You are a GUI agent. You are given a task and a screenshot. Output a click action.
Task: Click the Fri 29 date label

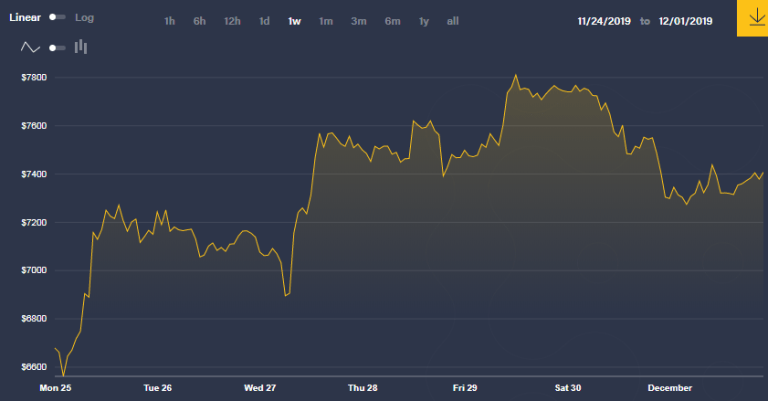click(x=465, y=388)
